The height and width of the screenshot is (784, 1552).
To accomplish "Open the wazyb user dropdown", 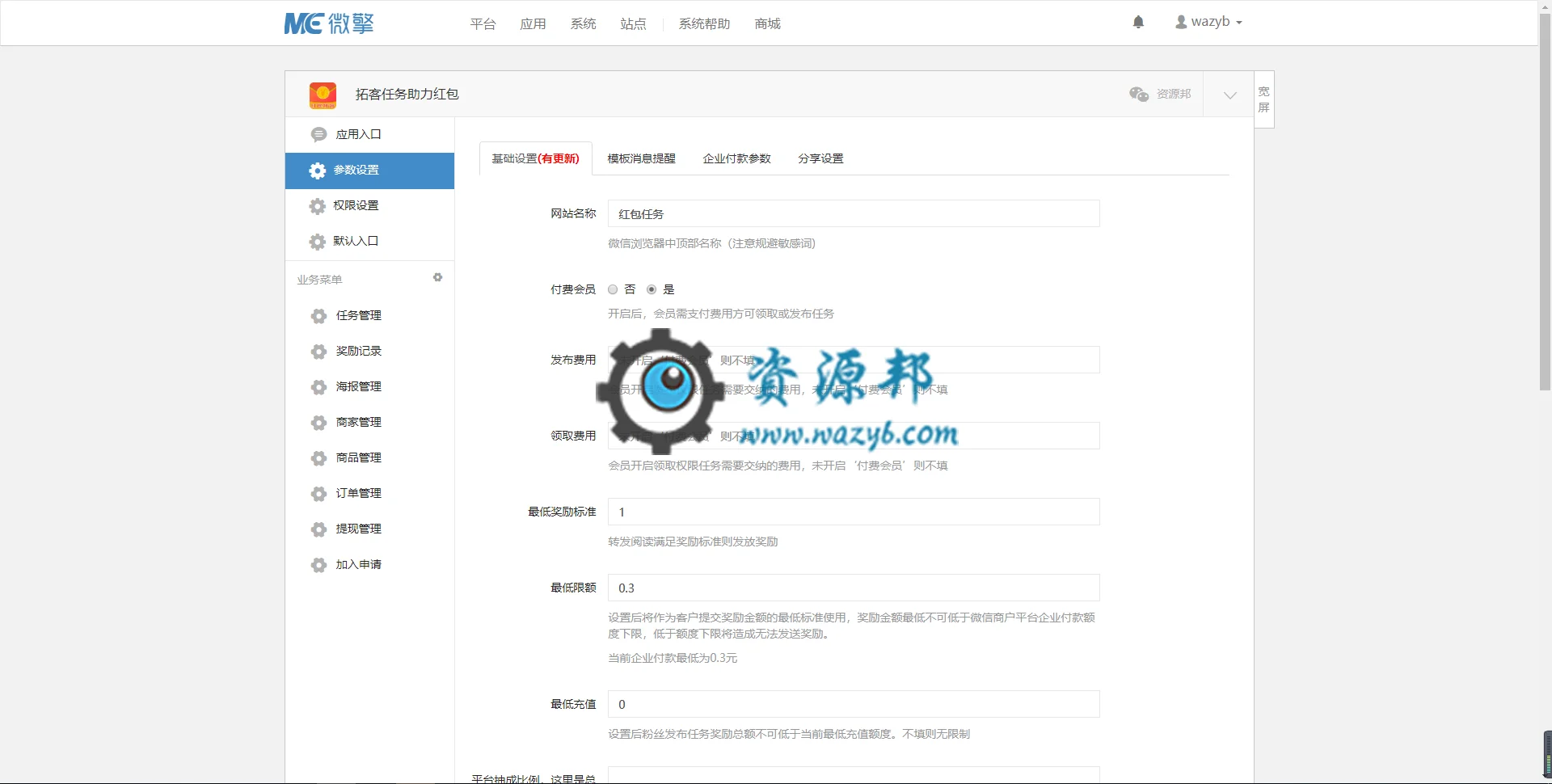I will tap(1208, 22).
